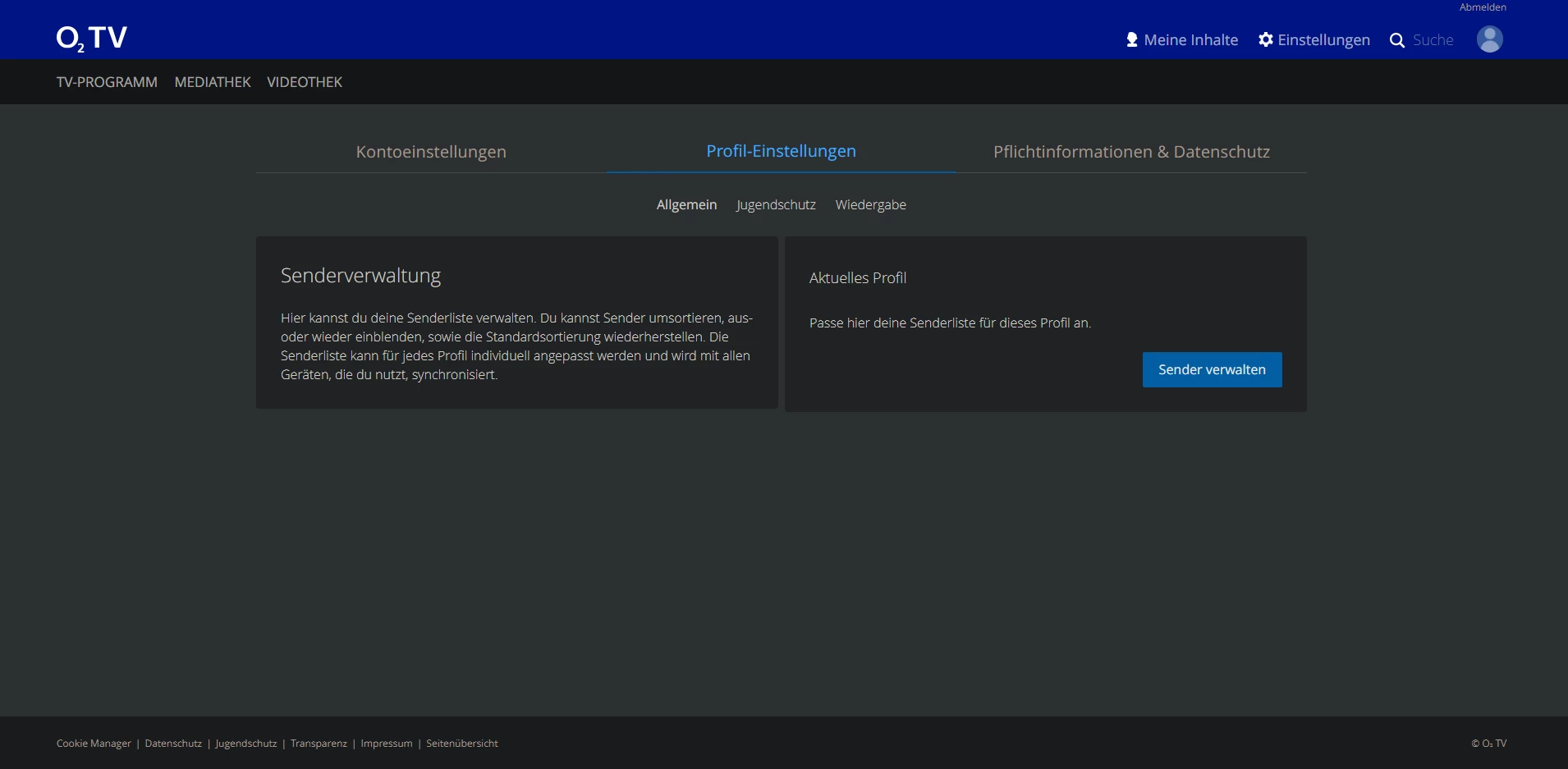
Task: Click the "Passe hier deine Senderliste" text
Action: [950, 323]
